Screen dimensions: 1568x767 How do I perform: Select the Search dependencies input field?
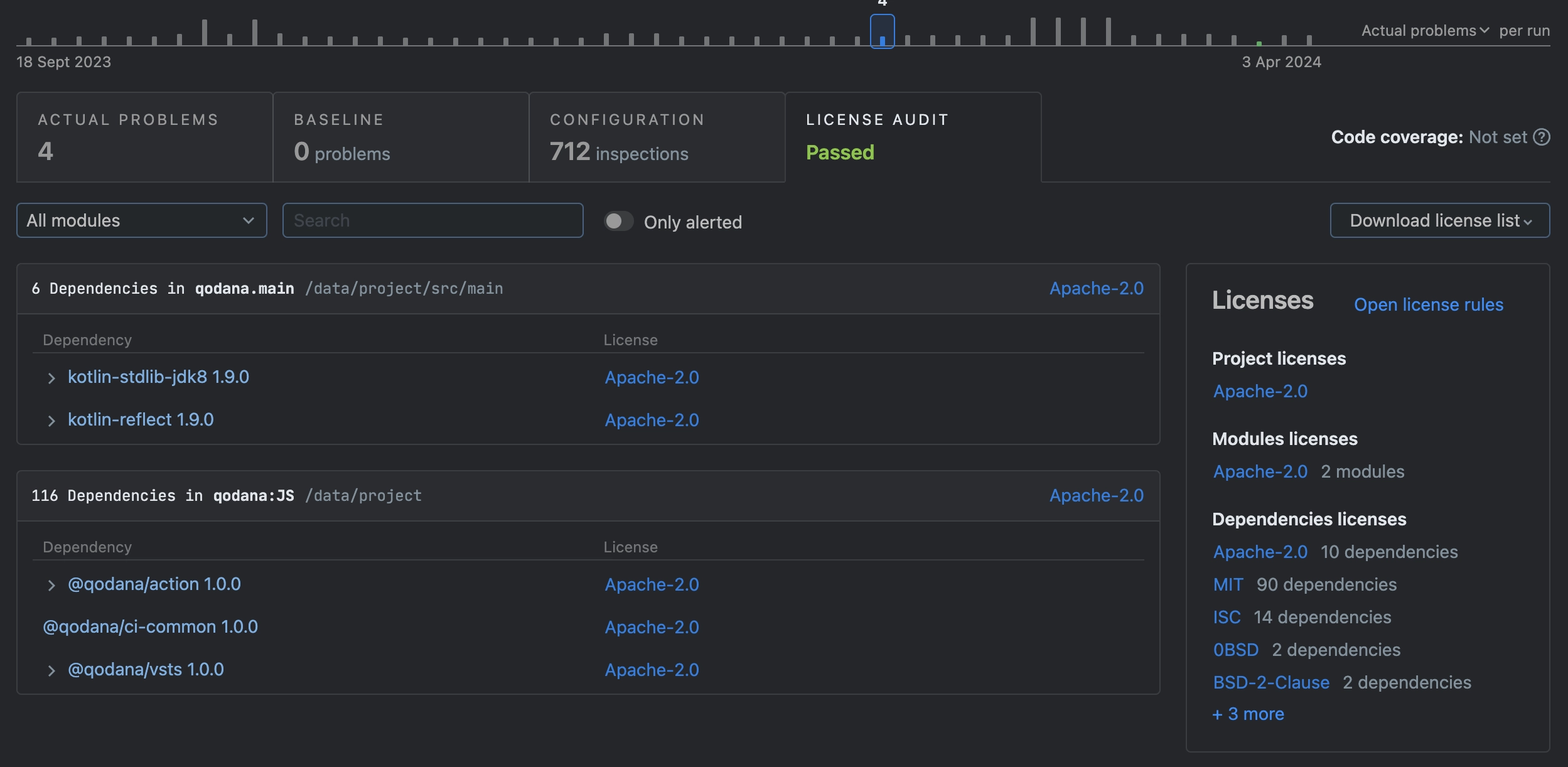[432, 219]
